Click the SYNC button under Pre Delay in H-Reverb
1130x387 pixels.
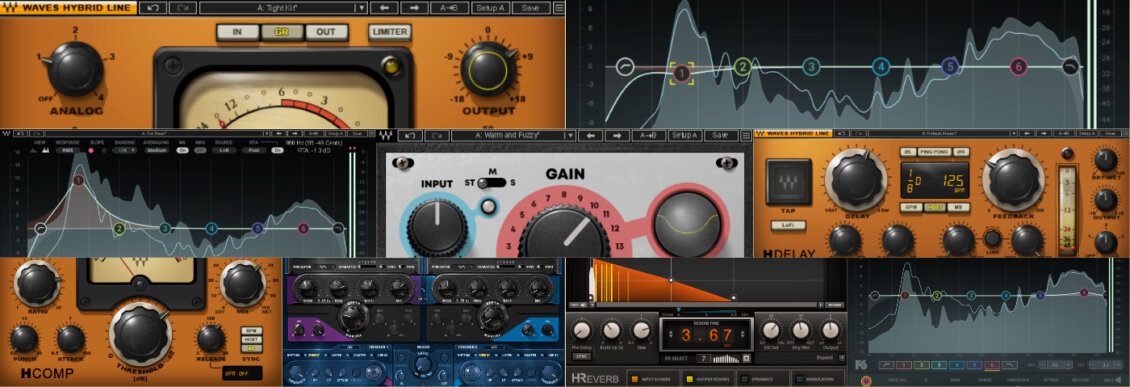pyautogui.click(x=581, y=355)
